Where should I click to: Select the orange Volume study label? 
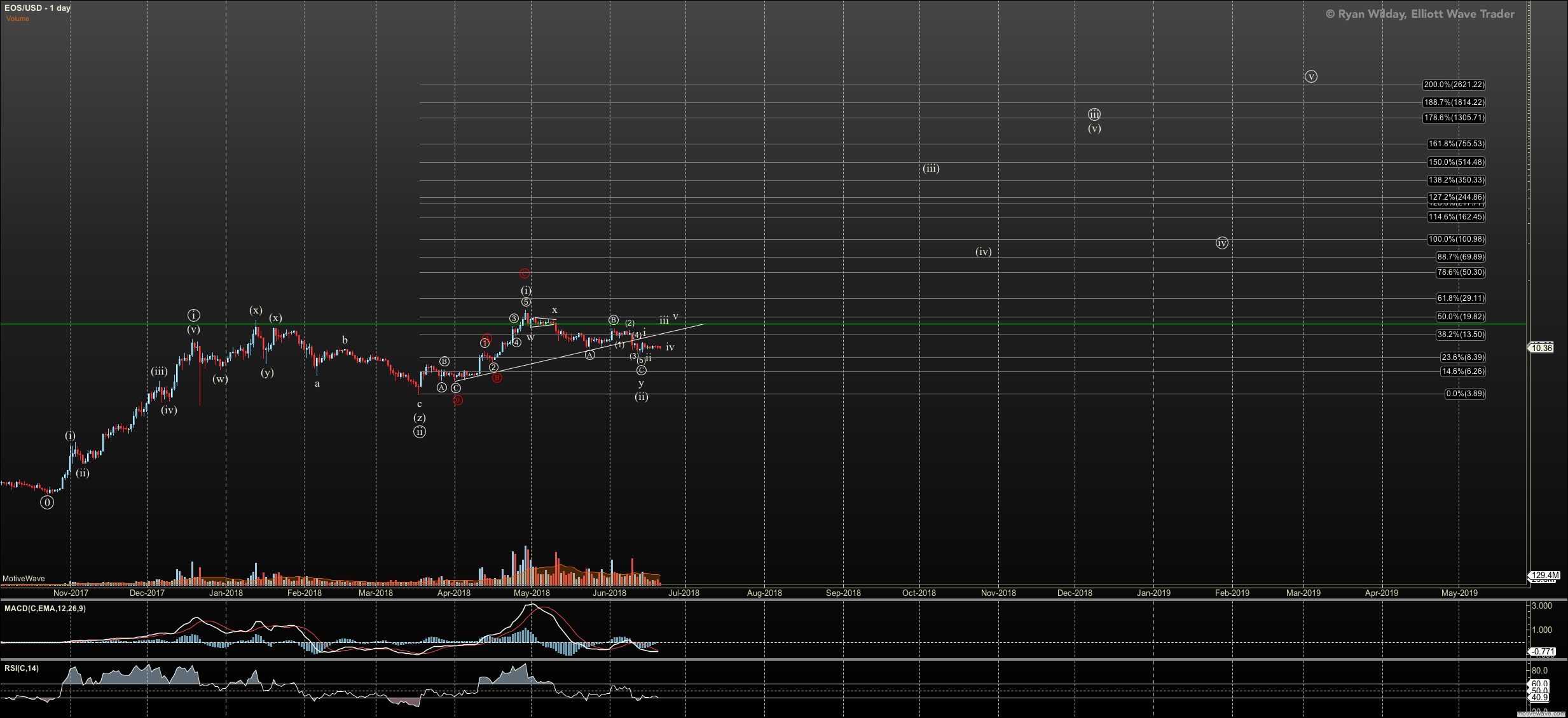[18, 19]
